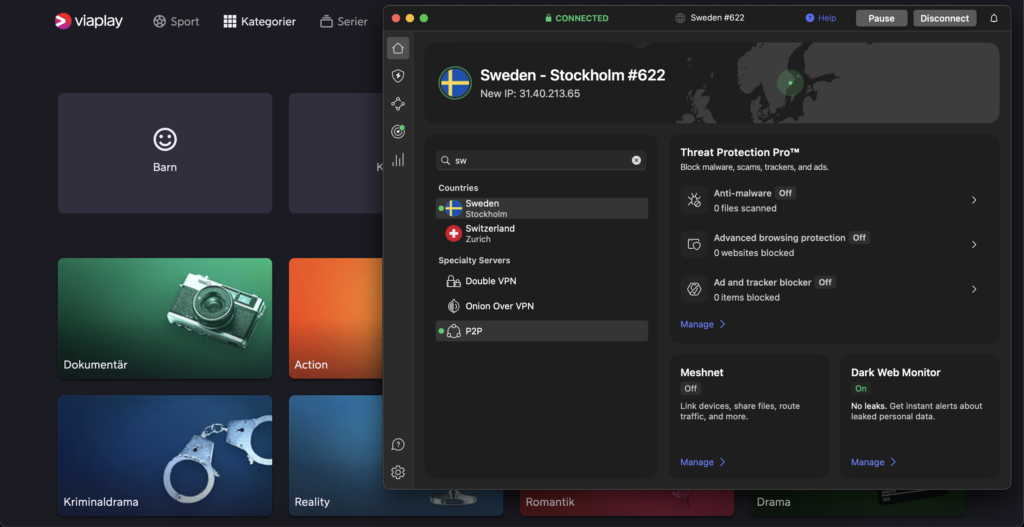The height and width of the screenshot is (527, 1024).
Task: Click the Anti-malware bug icon
Action: click(694, 200)
